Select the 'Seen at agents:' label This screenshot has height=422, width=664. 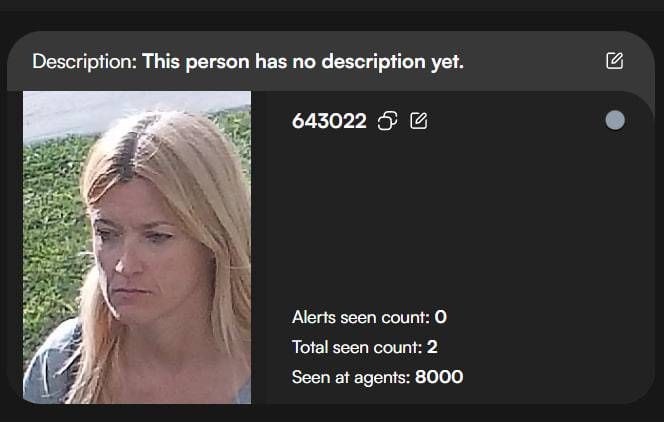click(x=351, y=377)
